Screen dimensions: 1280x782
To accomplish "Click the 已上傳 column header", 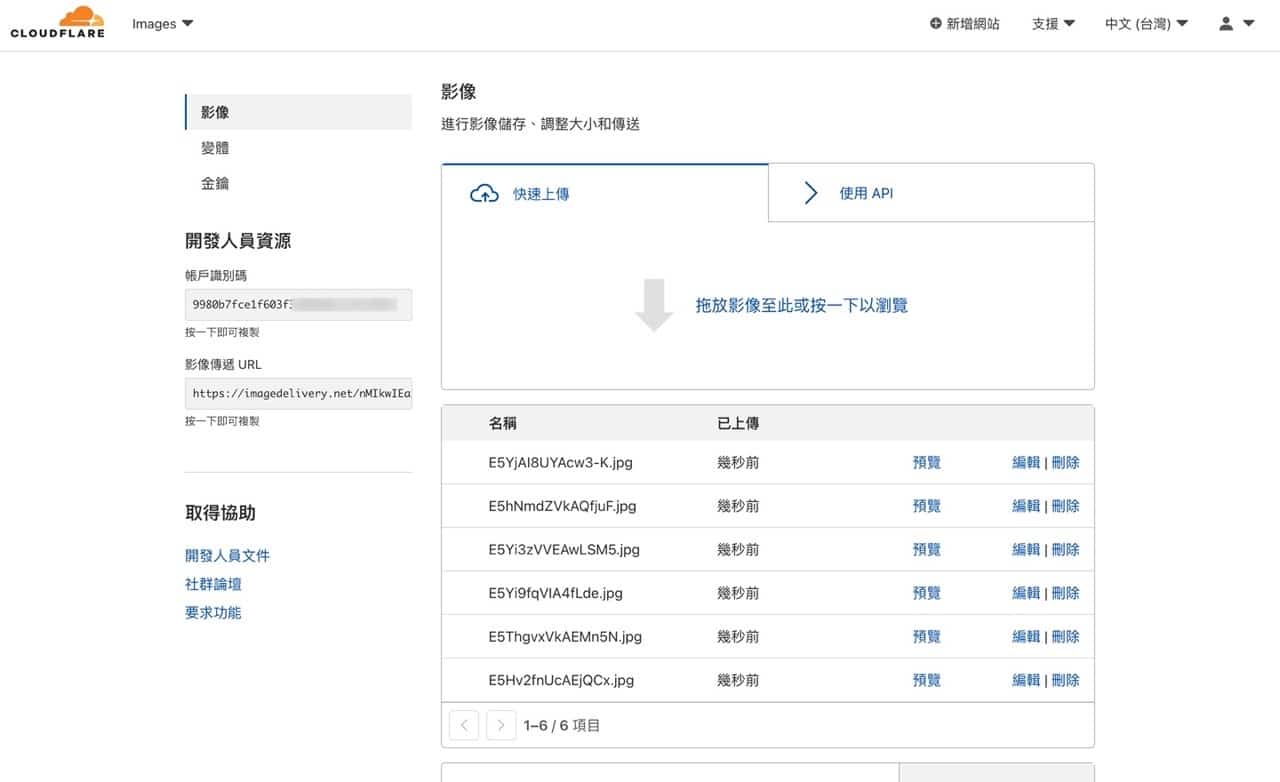I will [x=738, y=424].
